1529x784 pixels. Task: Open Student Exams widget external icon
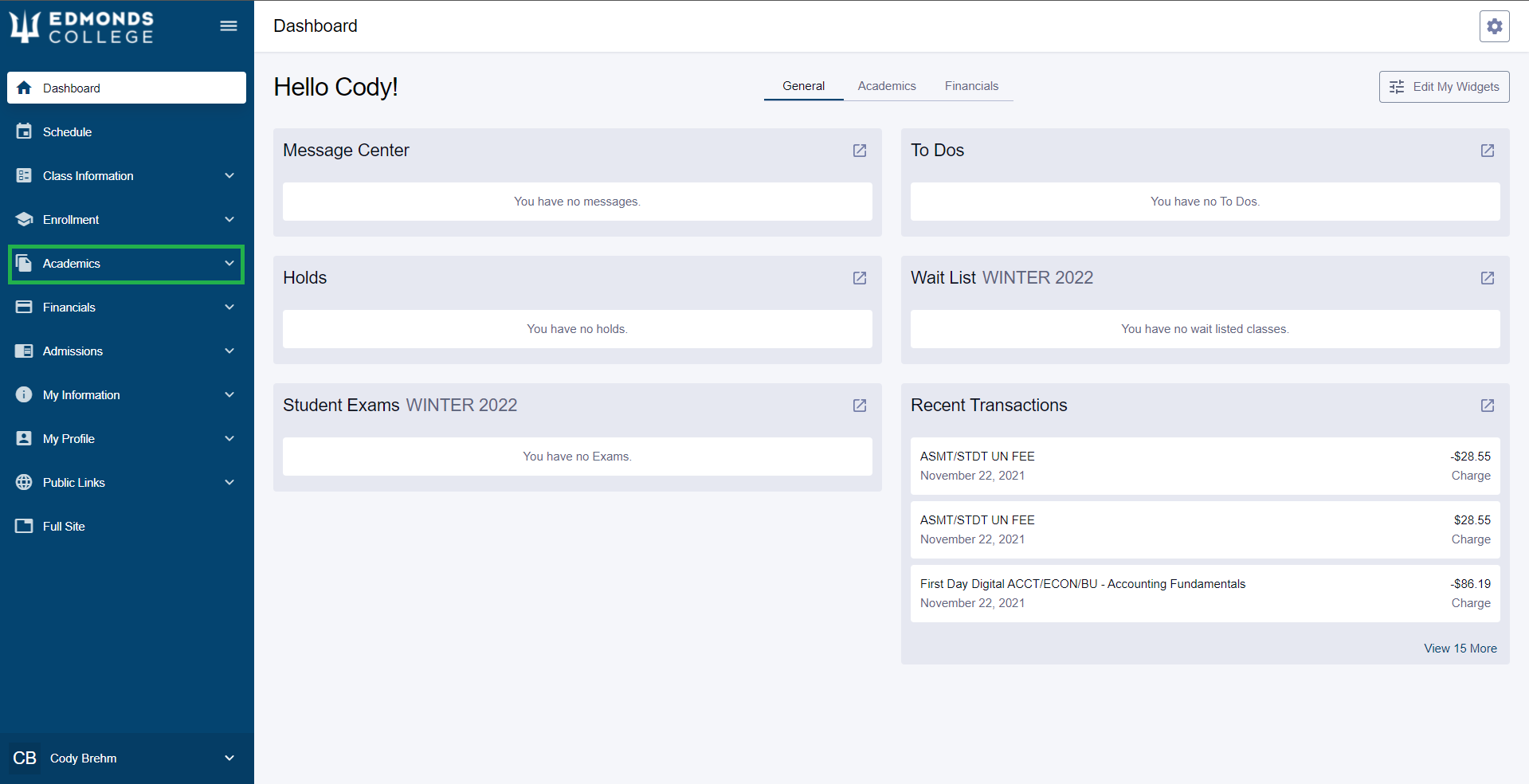click(x=860, y=406)
